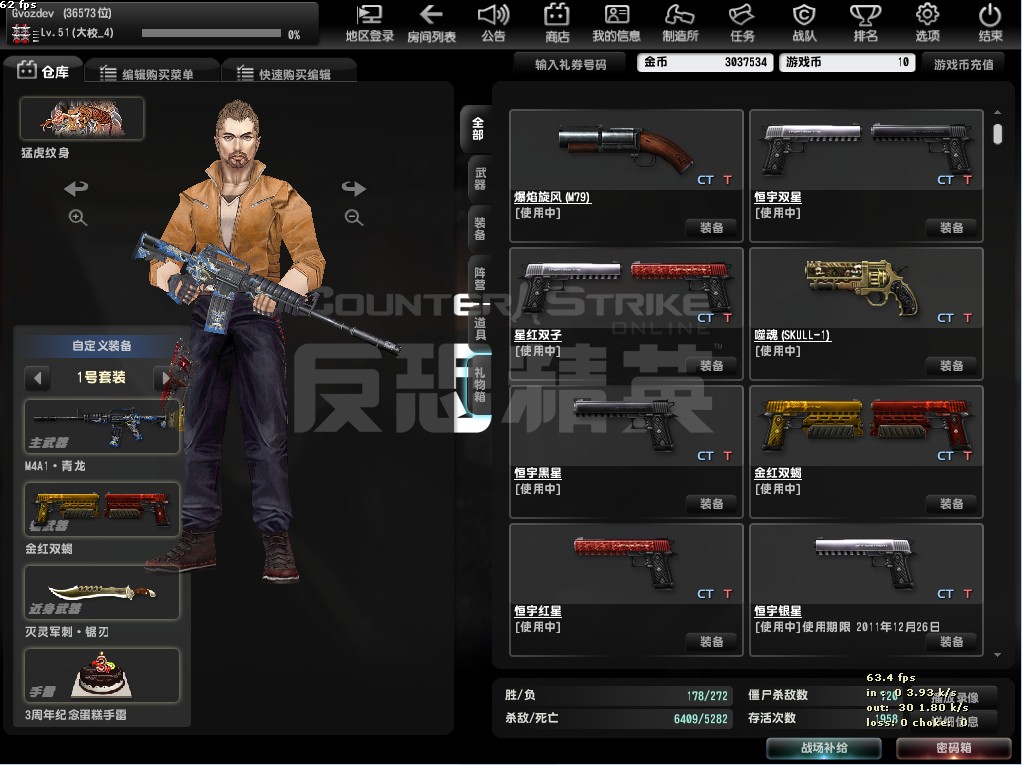Open the 公告 announcement speaker icon
The image size is (1022, 765).
pos(493,23)
